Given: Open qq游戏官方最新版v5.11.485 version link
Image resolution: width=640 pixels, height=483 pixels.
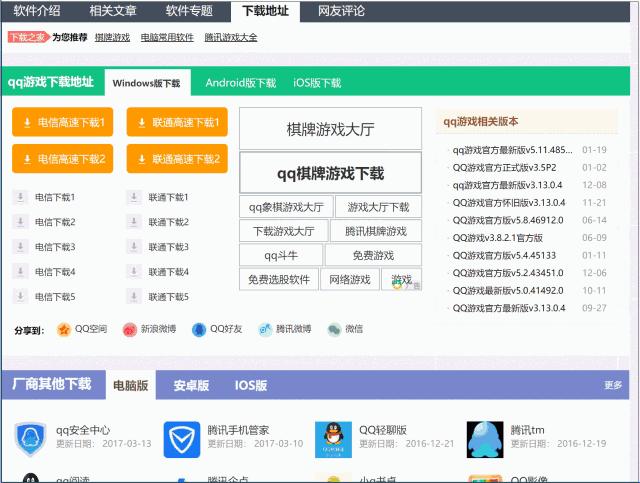Looking at the screenshot, I should point(512,150).
